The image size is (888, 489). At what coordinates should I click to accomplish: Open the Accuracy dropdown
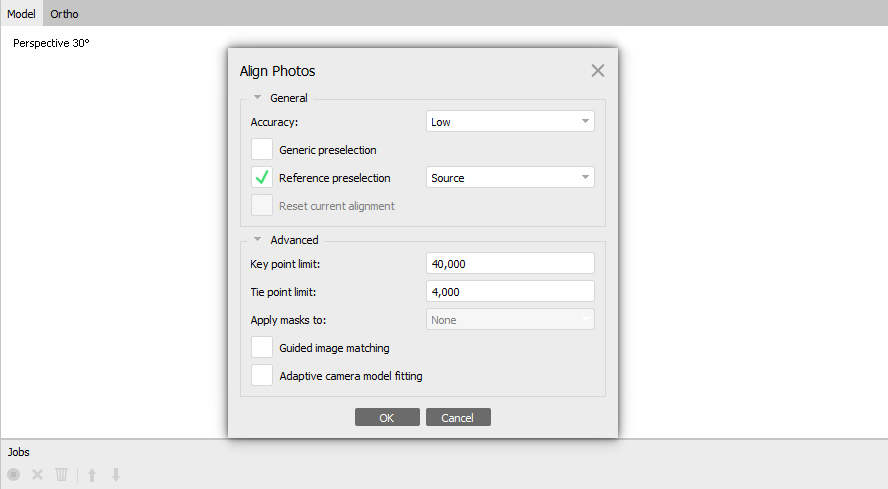click(510, 121)
